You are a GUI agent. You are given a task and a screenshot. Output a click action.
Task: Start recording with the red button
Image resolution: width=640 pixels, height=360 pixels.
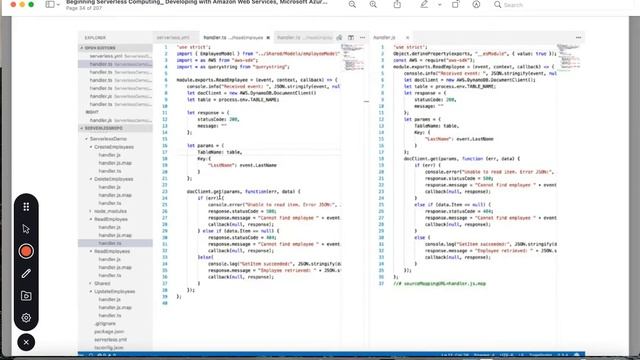coord(26,251)
